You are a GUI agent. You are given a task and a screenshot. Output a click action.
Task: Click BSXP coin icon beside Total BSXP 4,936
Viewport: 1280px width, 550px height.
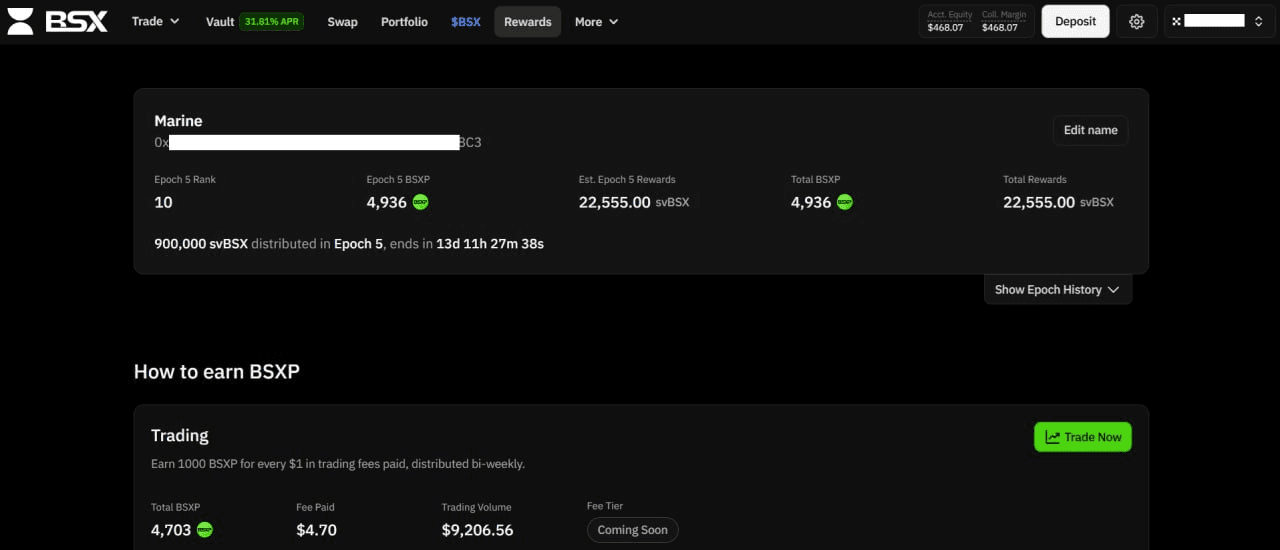845,202
